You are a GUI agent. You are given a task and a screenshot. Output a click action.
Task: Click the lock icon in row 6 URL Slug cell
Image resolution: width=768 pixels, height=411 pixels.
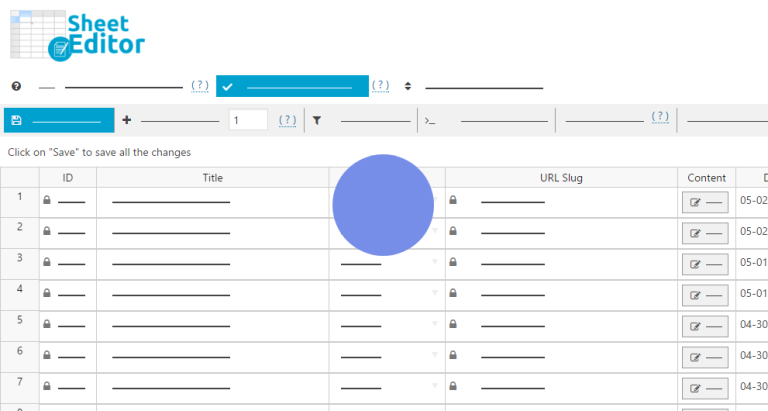pos(453,355)
